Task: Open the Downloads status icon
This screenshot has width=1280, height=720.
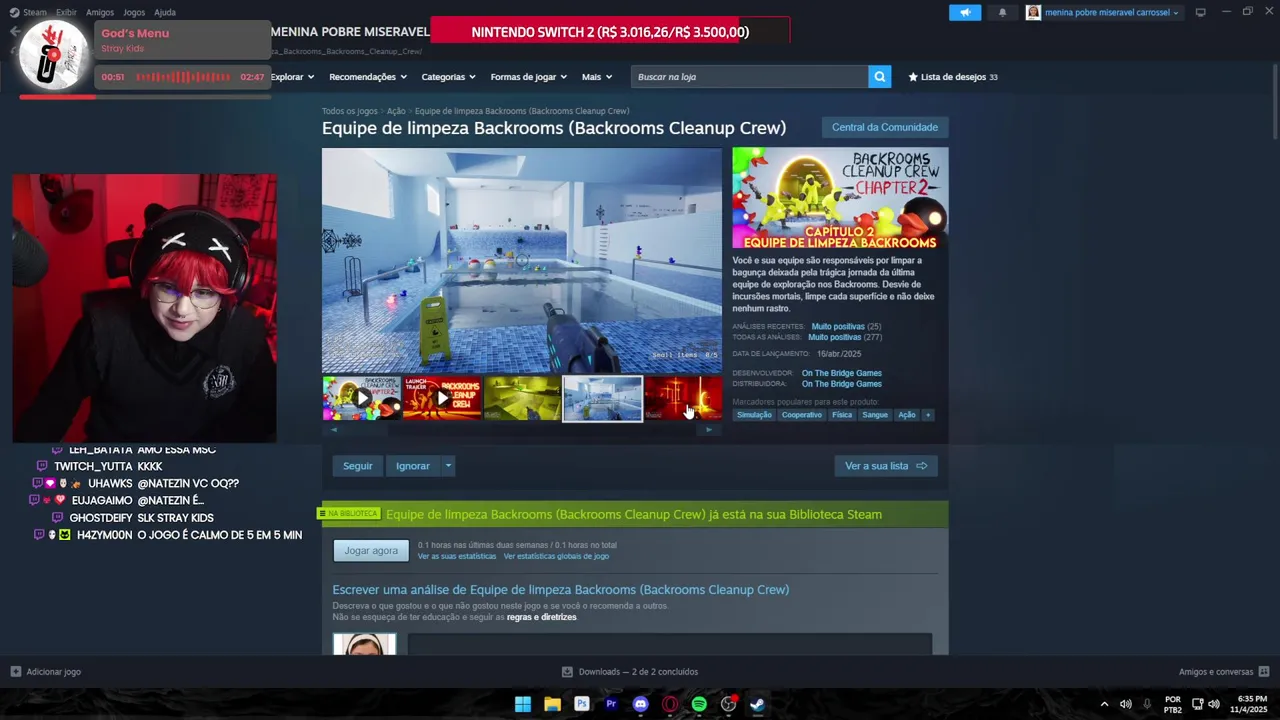Action: (x=567, y=672)
